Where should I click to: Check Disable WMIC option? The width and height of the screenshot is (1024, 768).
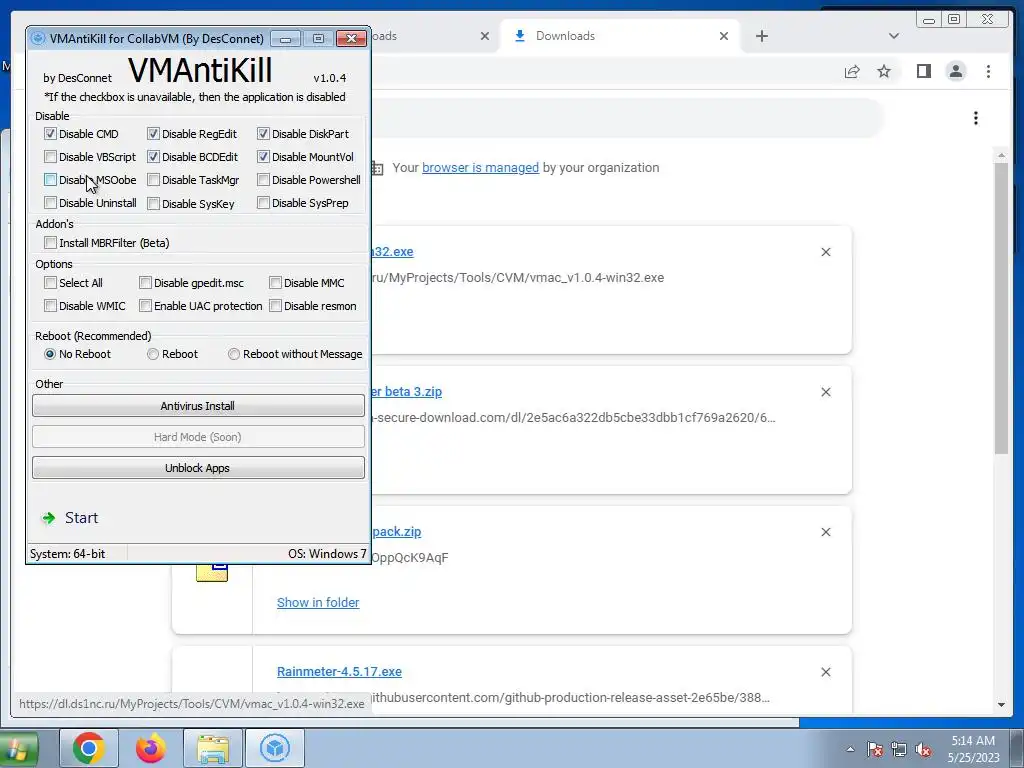point(50,306)
